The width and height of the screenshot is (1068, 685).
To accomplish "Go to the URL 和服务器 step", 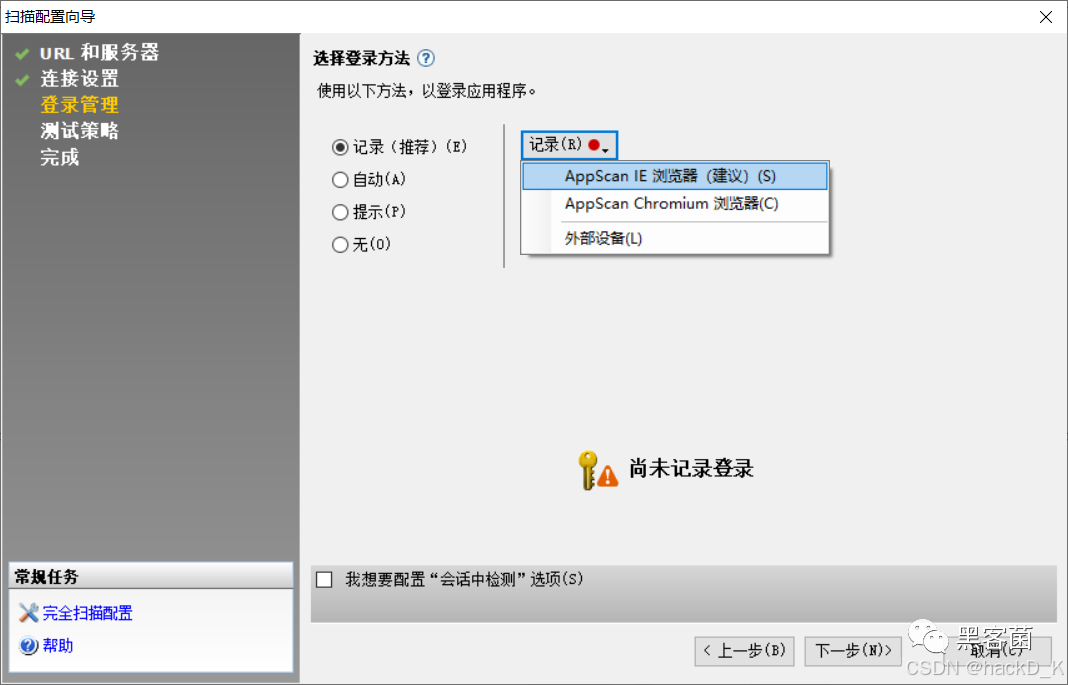I will (99, 52).
